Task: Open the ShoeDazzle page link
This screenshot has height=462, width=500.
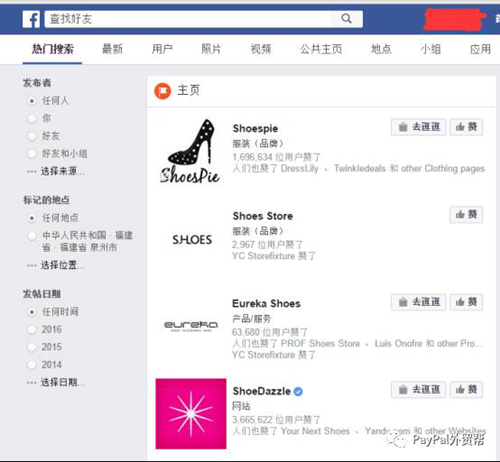Action: pos(261,391)
